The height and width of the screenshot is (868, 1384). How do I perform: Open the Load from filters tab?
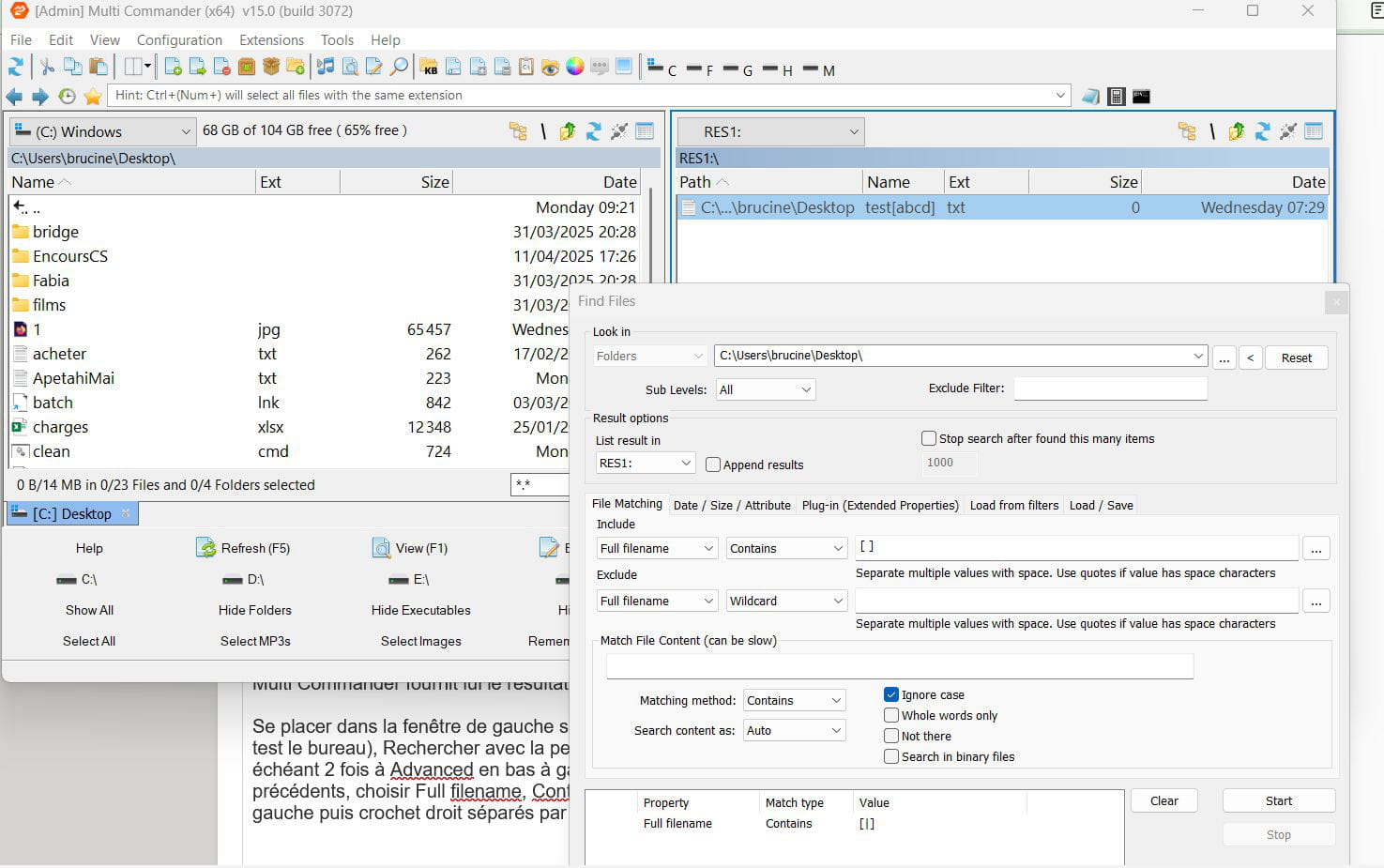pyautogui.click(x=1014, y=505)
